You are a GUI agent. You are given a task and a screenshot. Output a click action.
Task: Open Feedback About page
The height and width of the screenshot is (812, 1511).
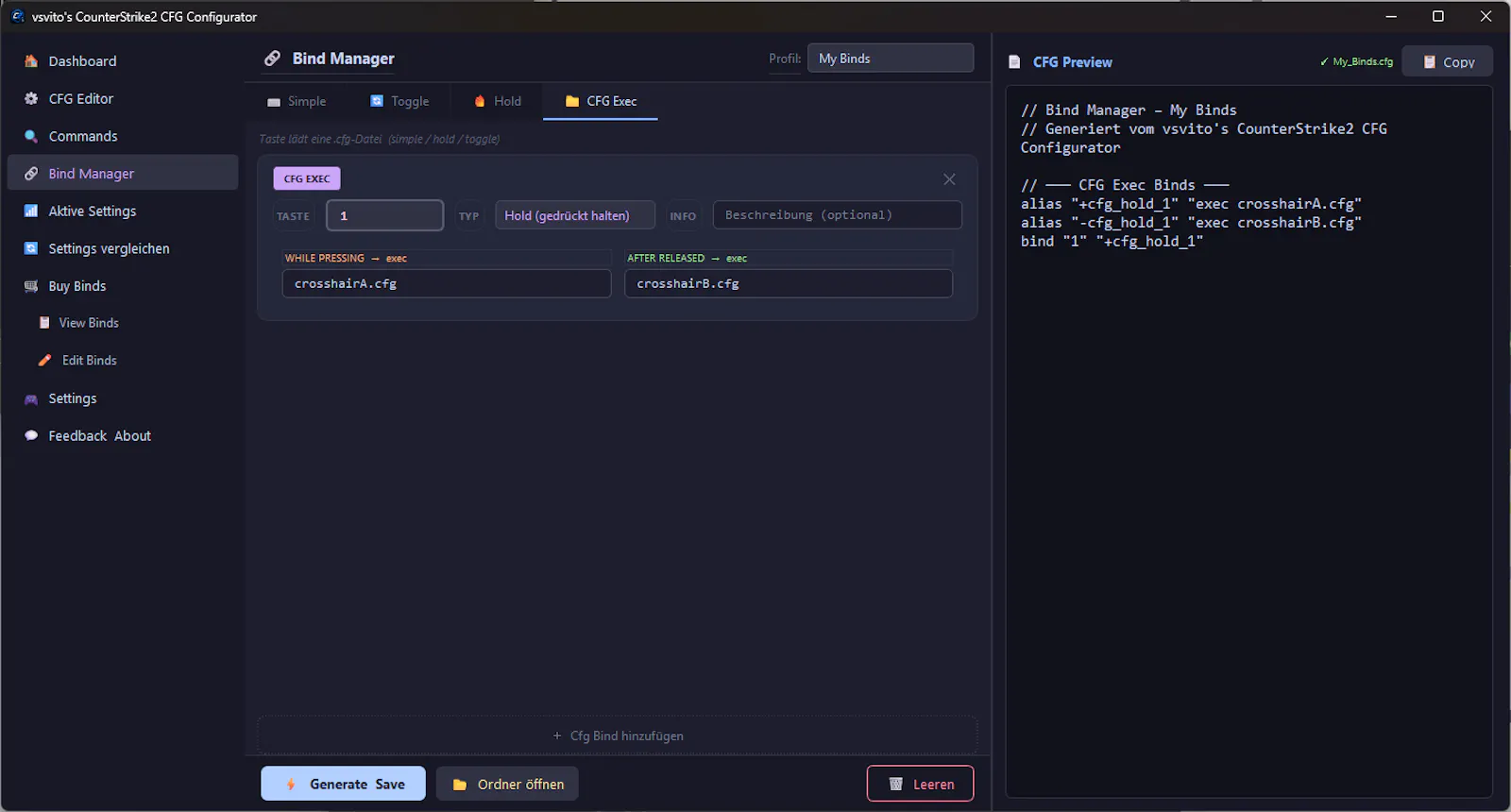[x=123, y=435]
